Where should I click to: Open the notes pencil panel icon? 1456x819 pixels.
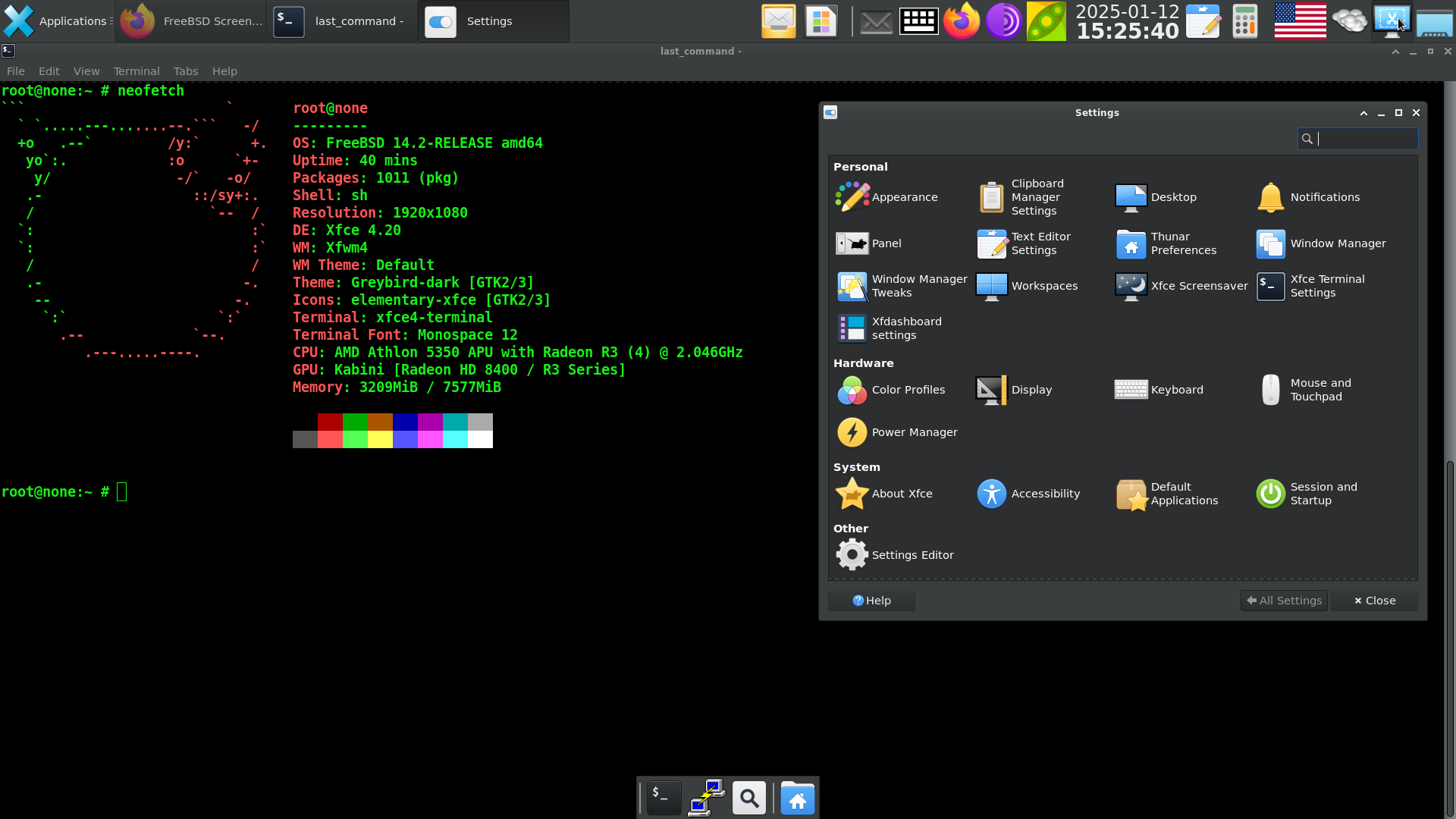(1203, 21)
